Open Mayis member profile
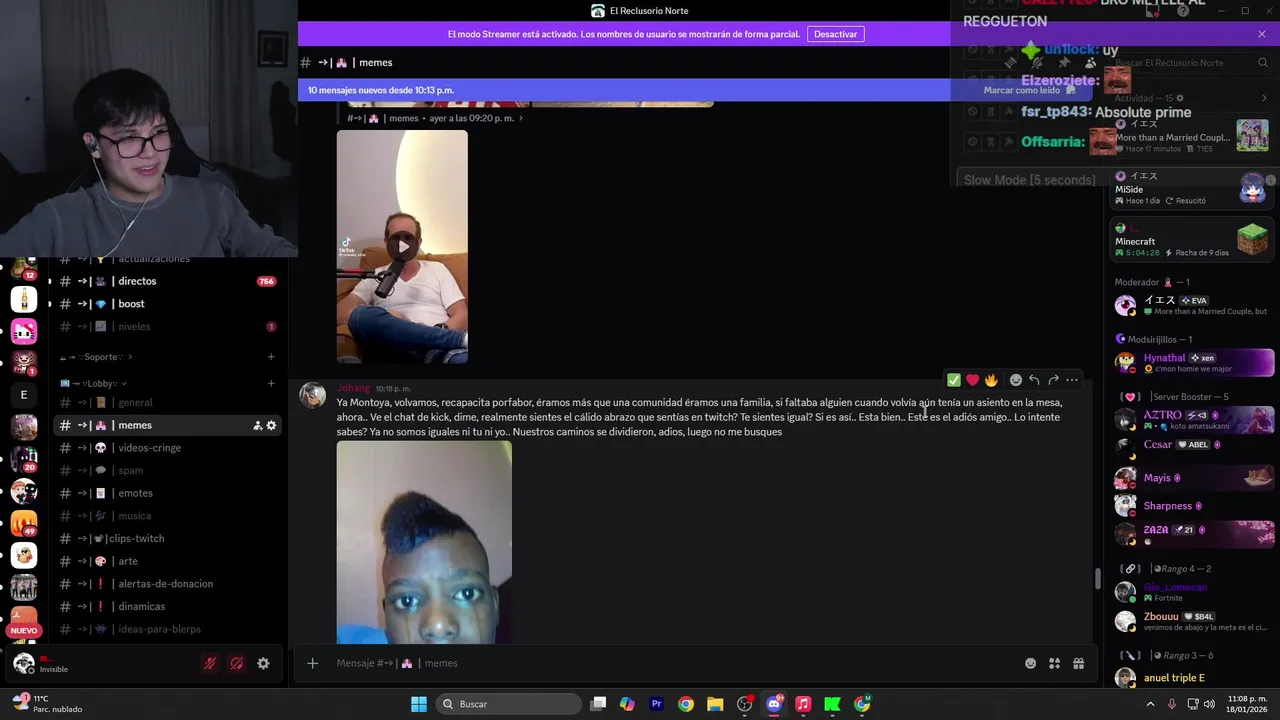The height and width of the screenshot is (720, 1280). 1194,477
